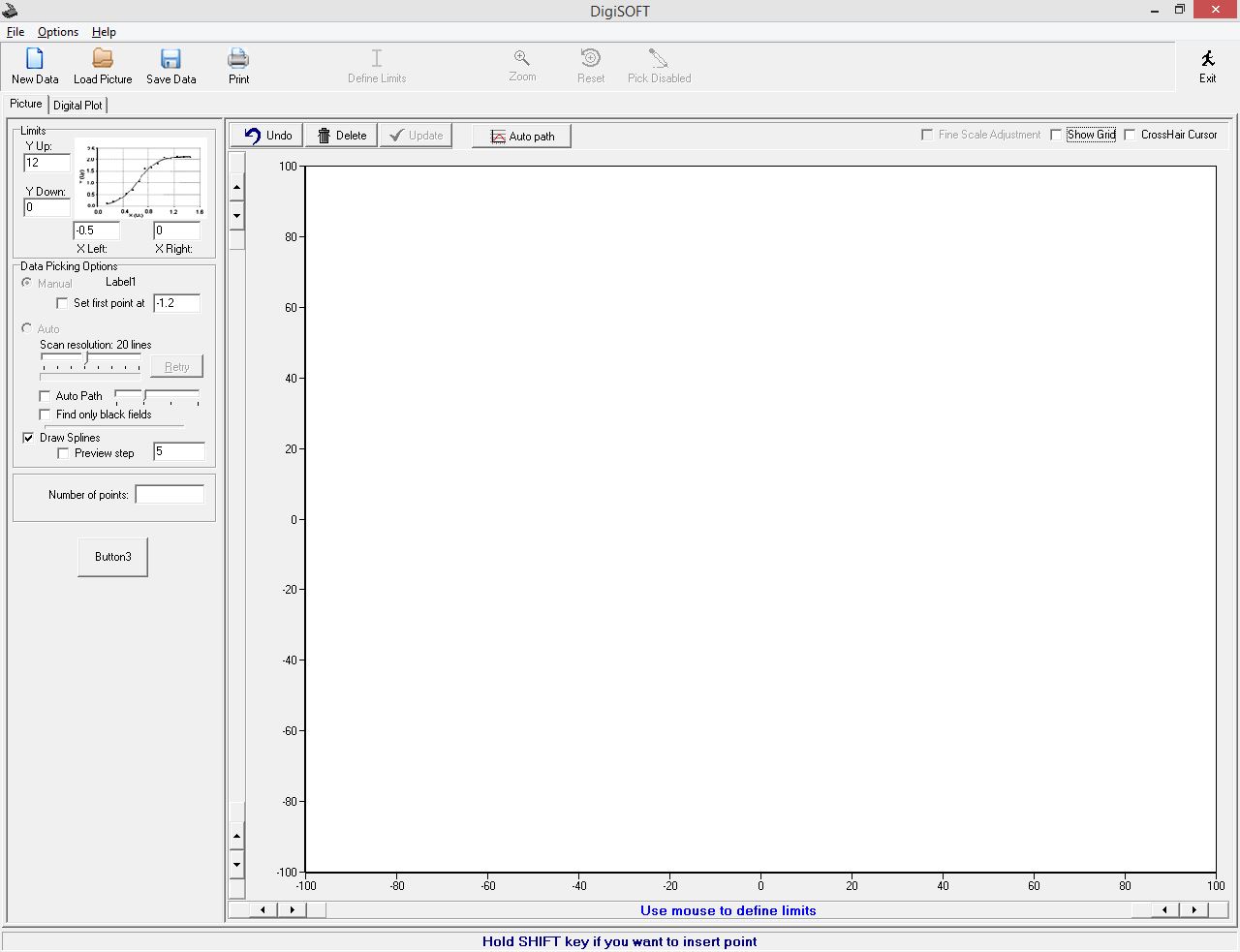This screenshot has width=1240, height=952.
Task: Switch to the Digital Plot tab
Action: (77, 105)
